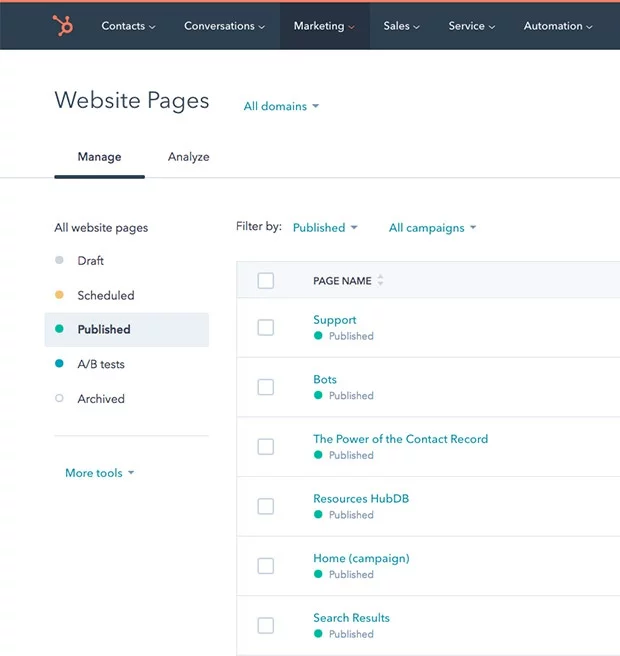Open the Published filter dropdown

pyautogui.click(x=325, y=228)
